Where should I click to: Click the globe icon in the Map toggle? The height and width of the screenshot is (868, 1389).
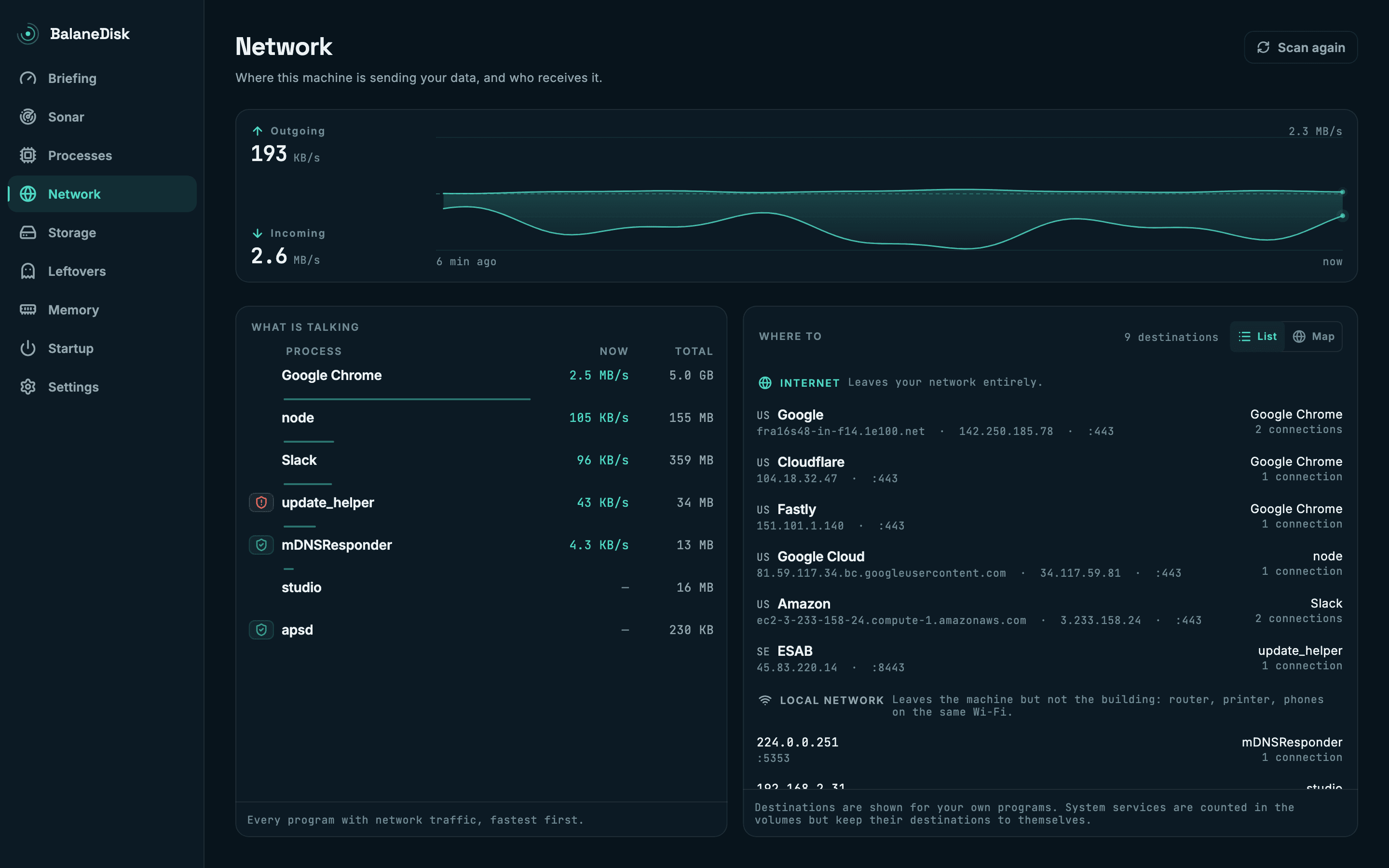tap(1299, 337)
